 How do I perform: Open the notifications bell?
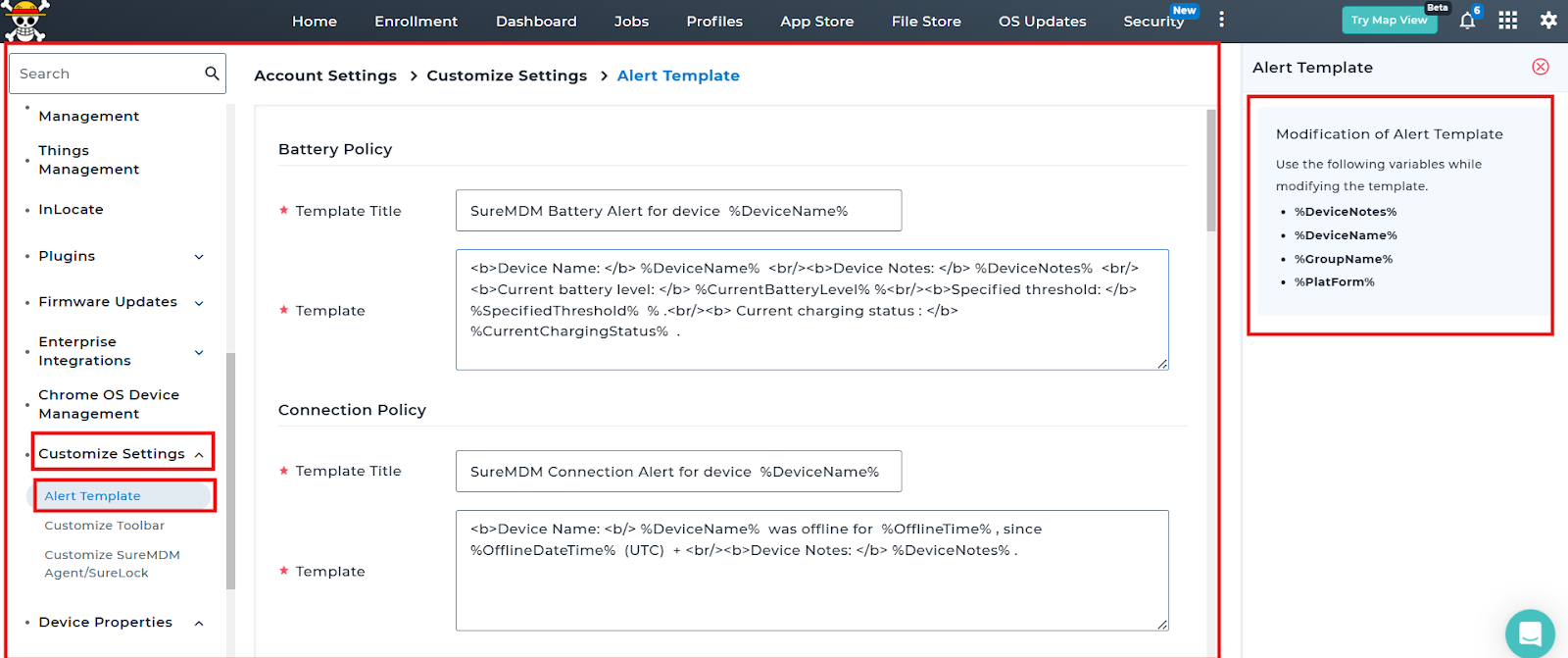[x=1467, y=21]
